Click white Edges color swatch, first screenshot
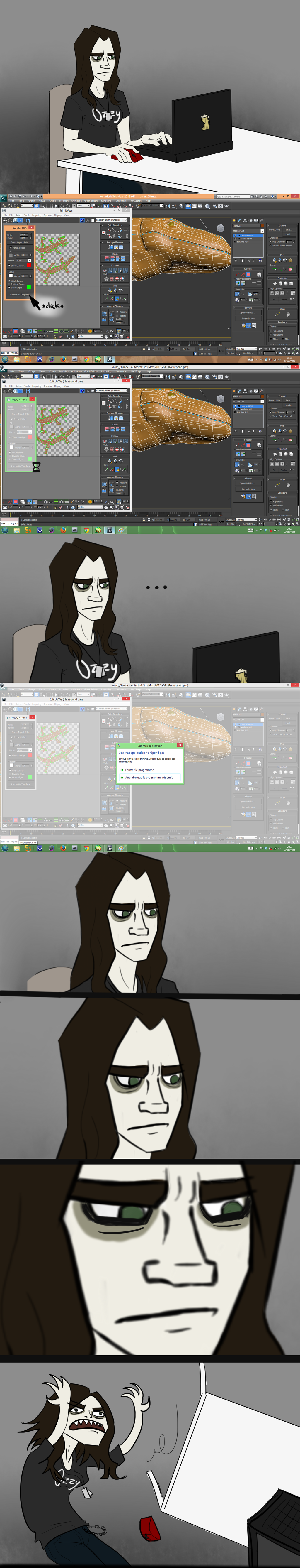This screenshot has height=1568, width=300. point(11,276)
